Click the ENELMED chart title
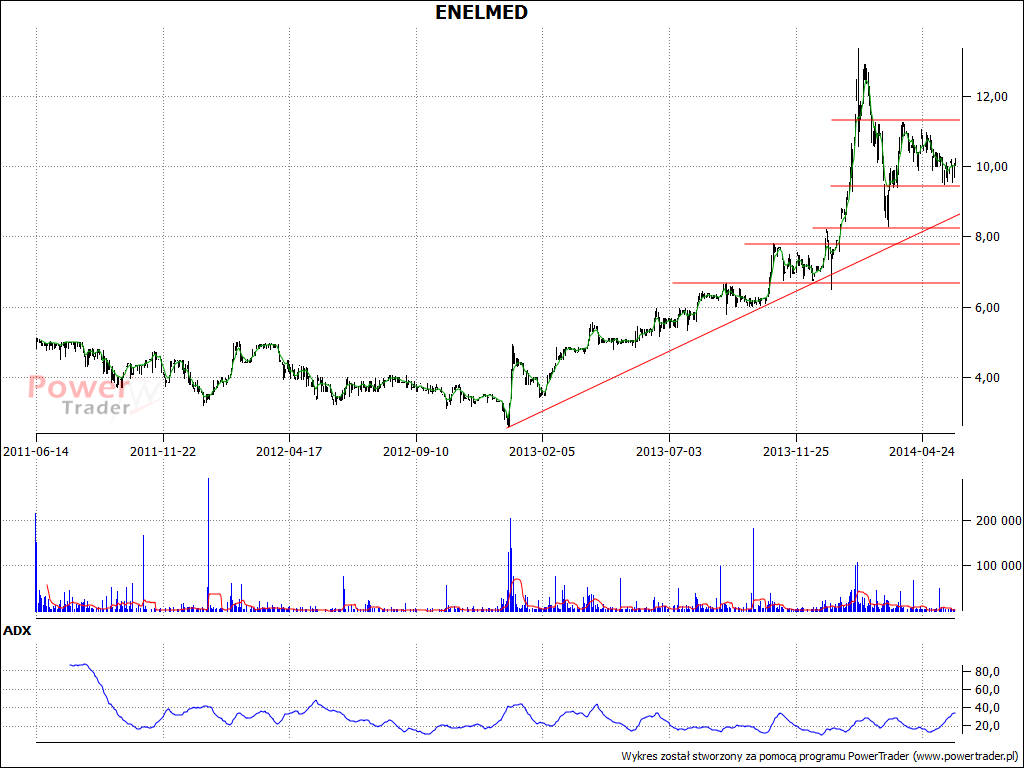 click(x=481, y=12)
